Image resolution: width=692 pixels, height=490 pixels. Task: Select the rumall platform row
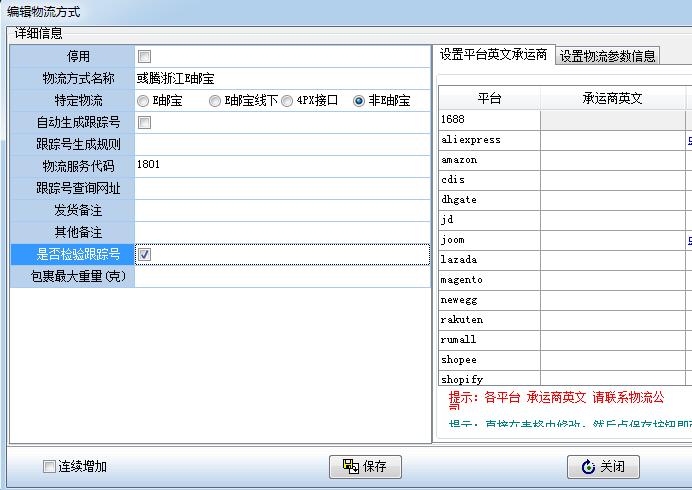point(489,340)
